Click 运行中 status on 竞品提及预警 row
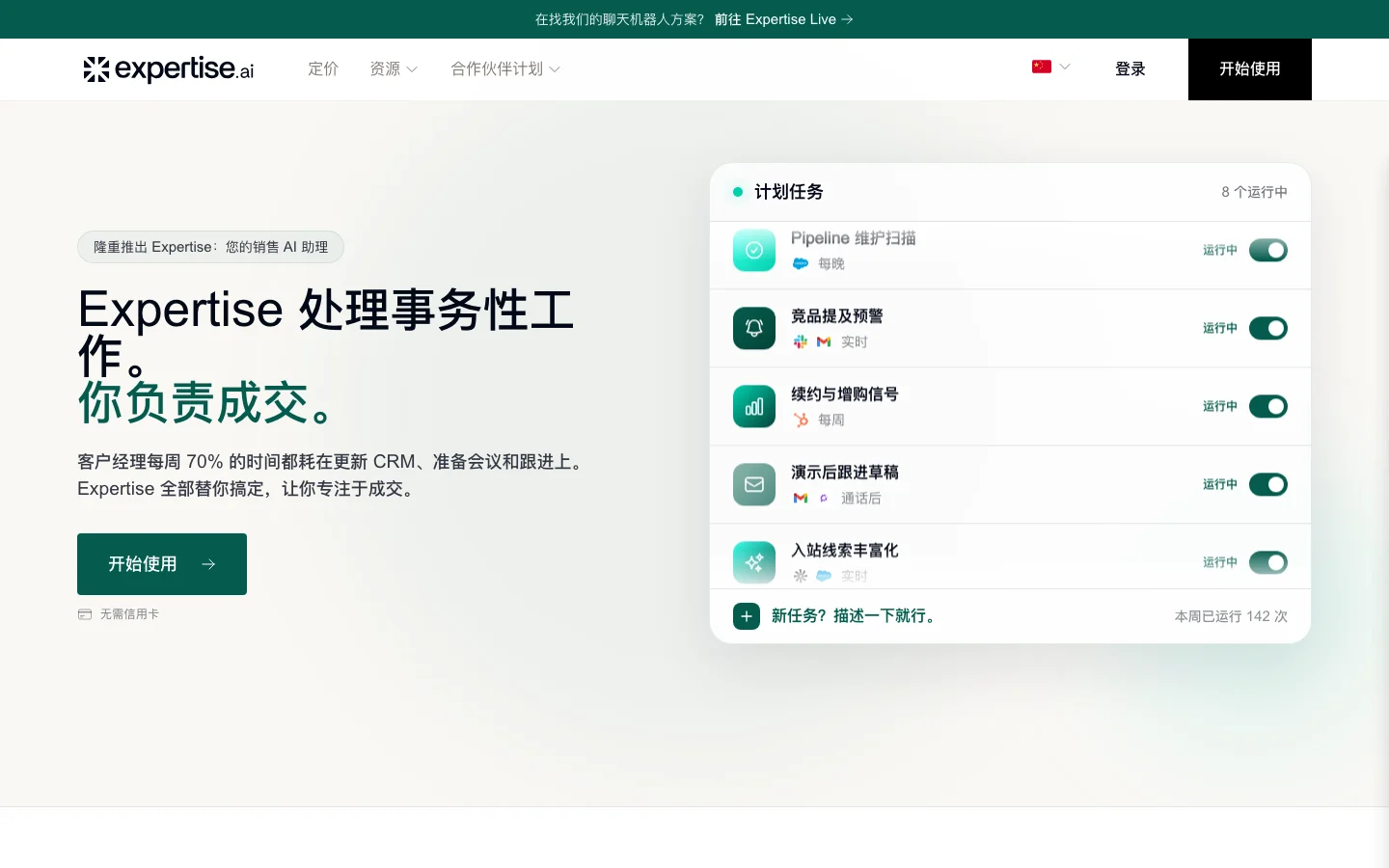This screenshot has height=868, width=1389. (x=1220, y=328)
